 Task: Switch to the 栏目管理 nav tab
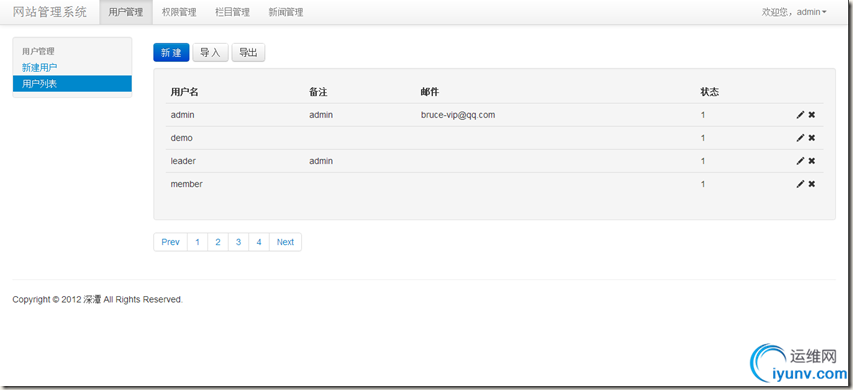click(x=232, y=12)
